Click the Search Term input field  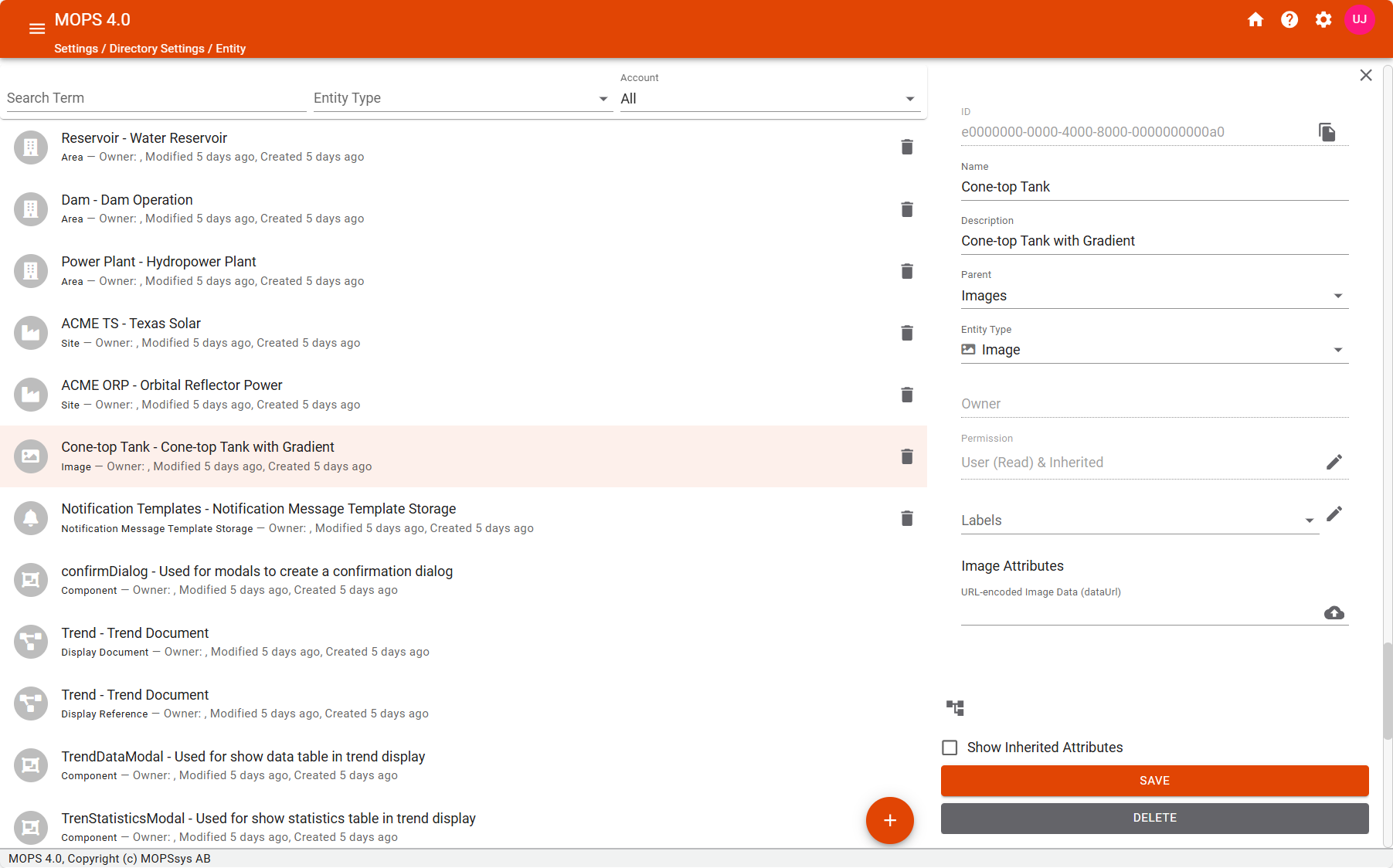(156, 99)
